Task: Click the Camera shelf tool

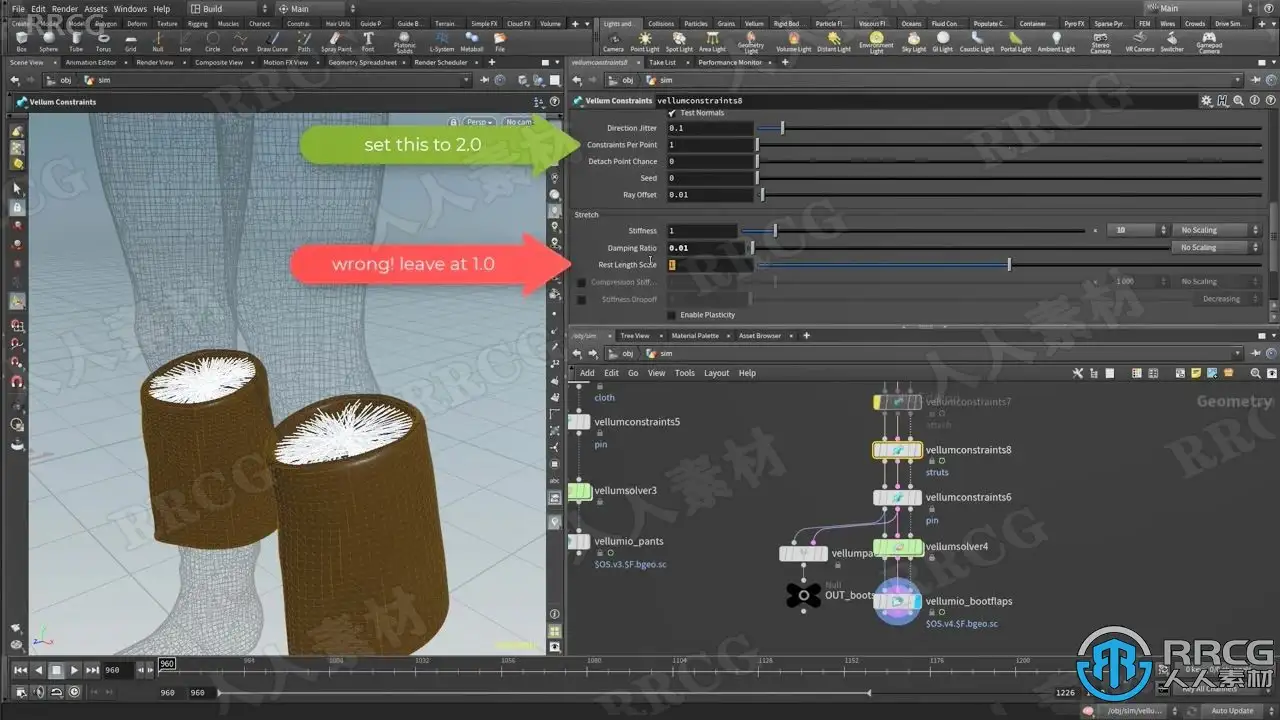Action: [613, 41]
